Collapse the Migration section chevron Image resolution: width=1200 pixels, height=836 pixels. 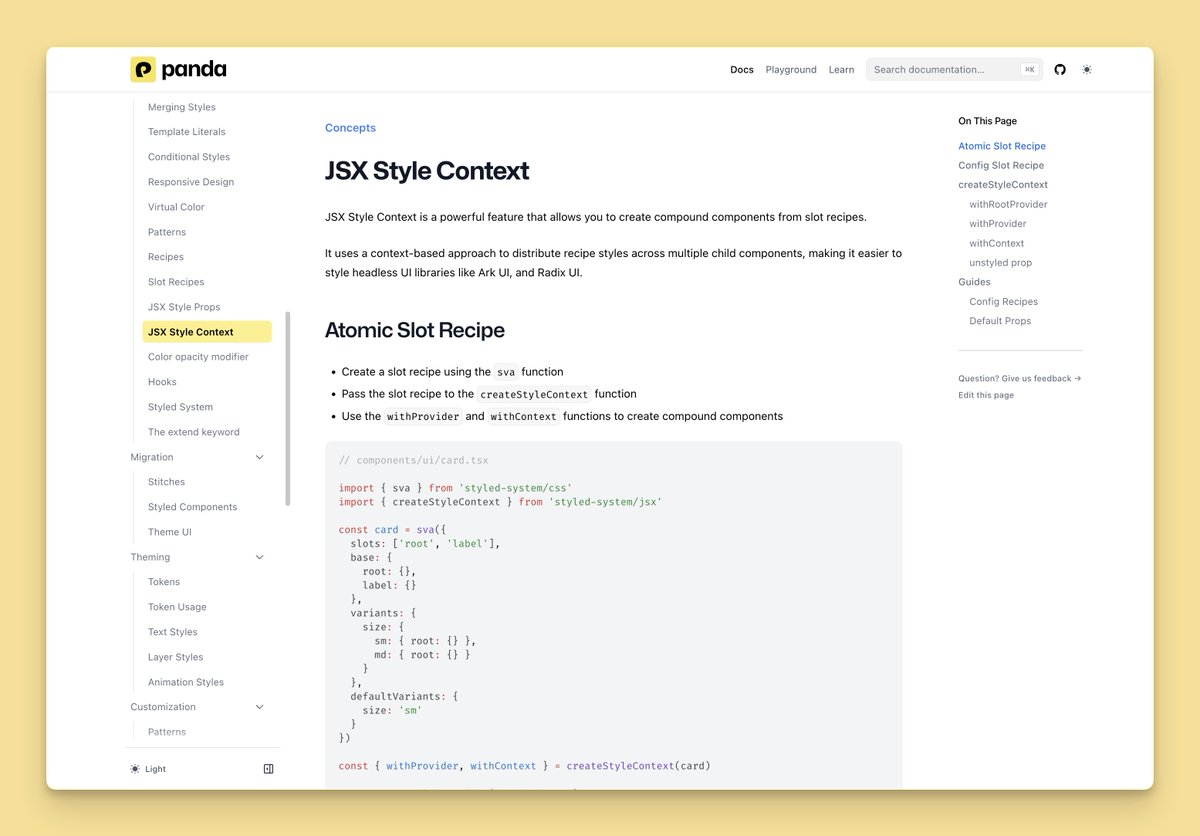(x=260, y=457)
